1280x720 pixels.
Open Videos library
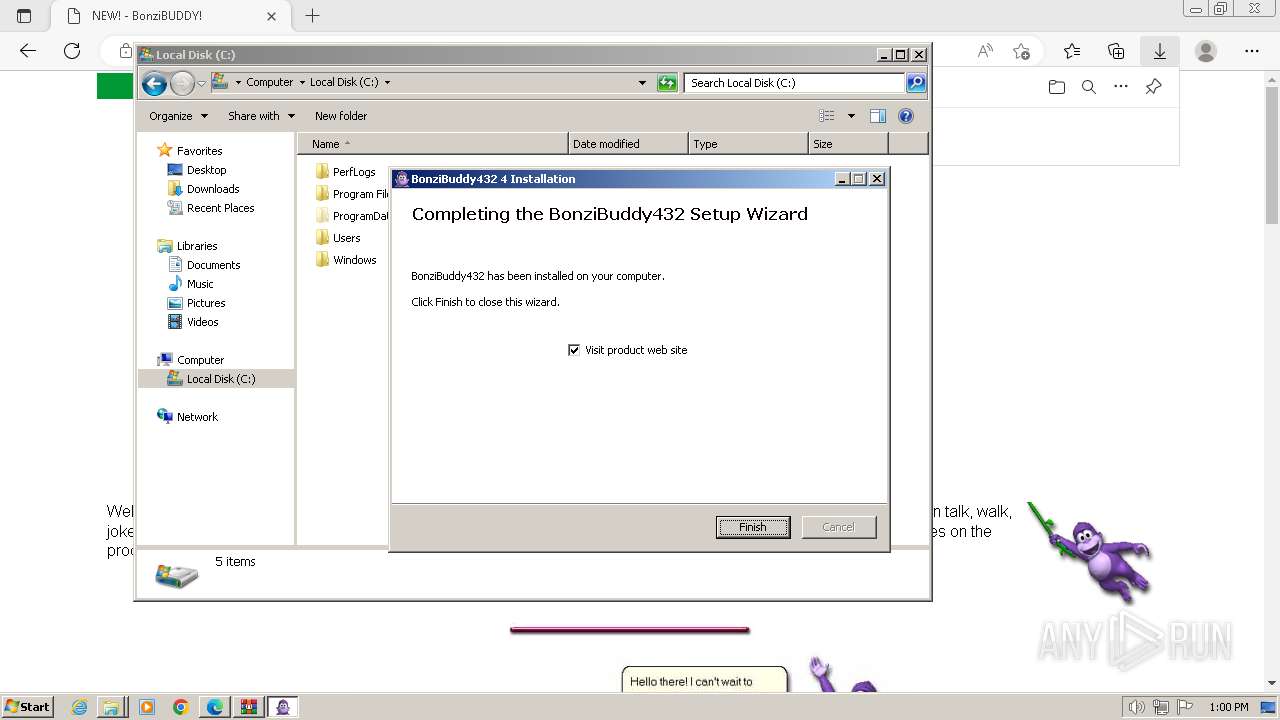193,322
